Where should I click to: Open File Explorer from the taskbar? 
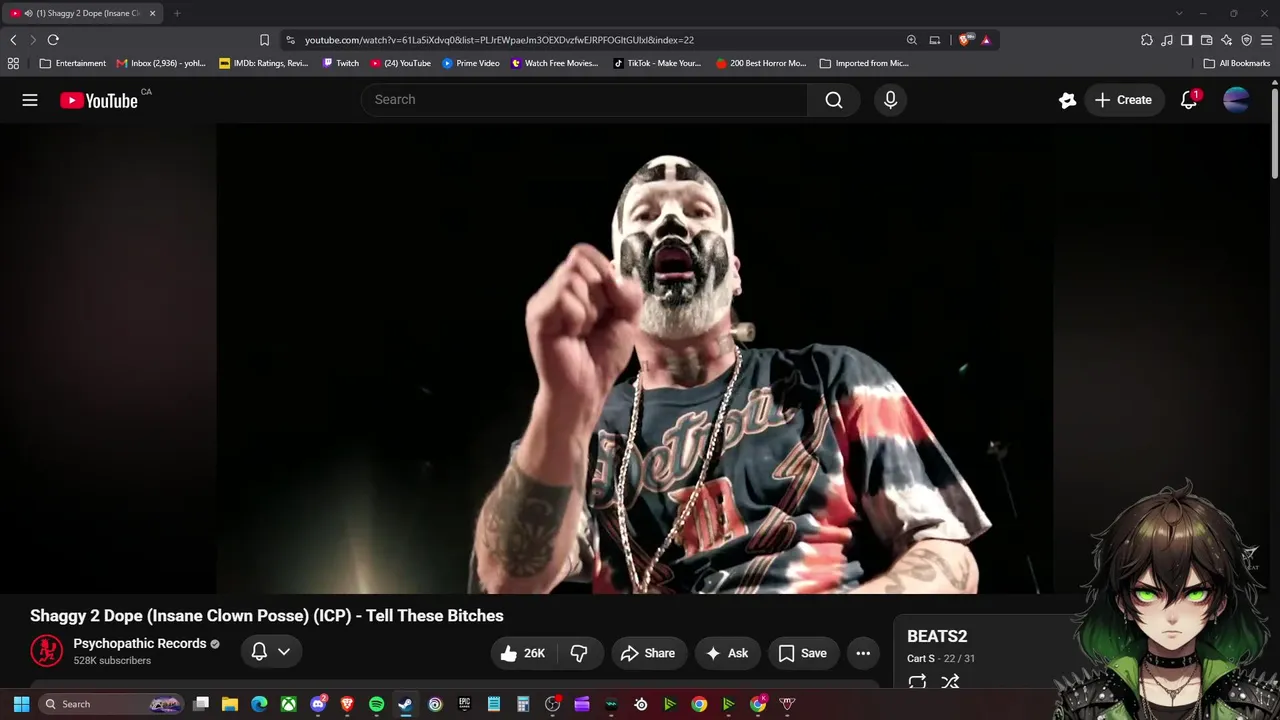pyautogui.click(x=230, y=704)
